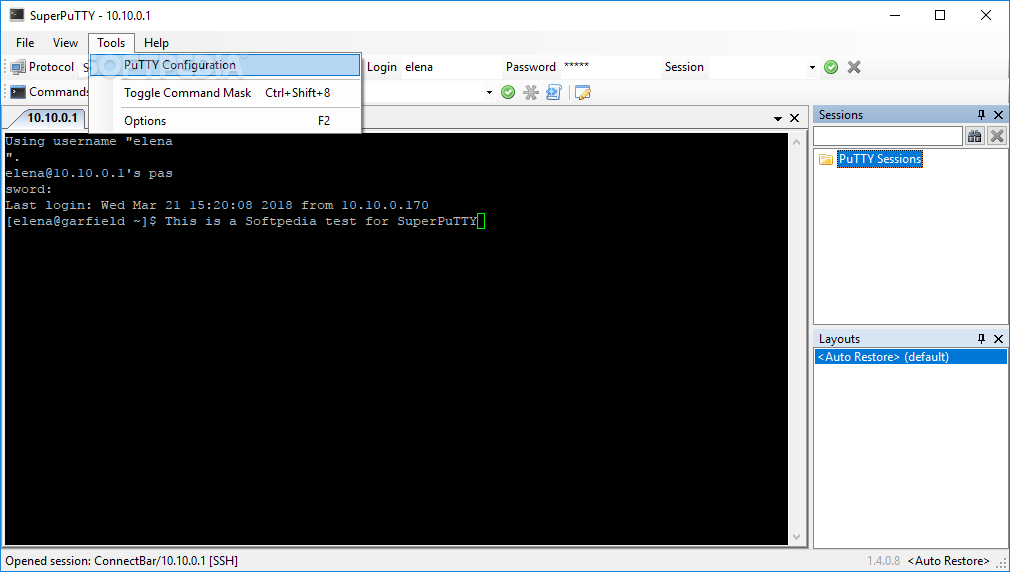Viewport: 1010px width, 572px height.
Task: Click the status bar Auto Restore label
Action: [948, 561]
